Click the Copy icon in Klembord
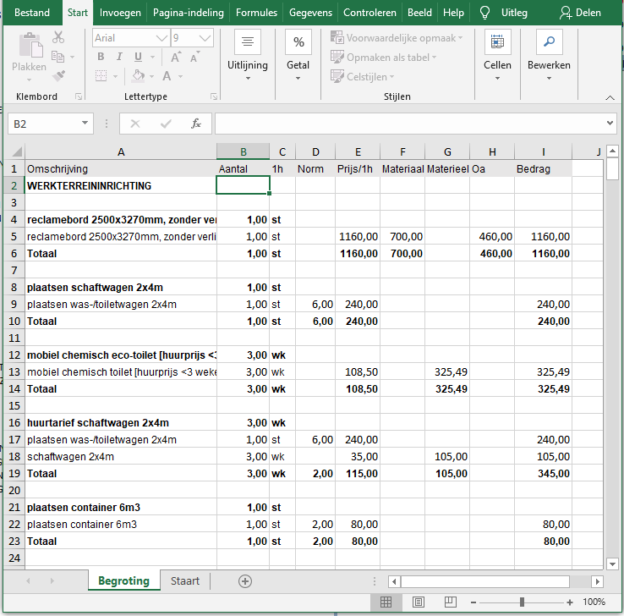Viewport: 624px width, 616px height. click(58, 57)
